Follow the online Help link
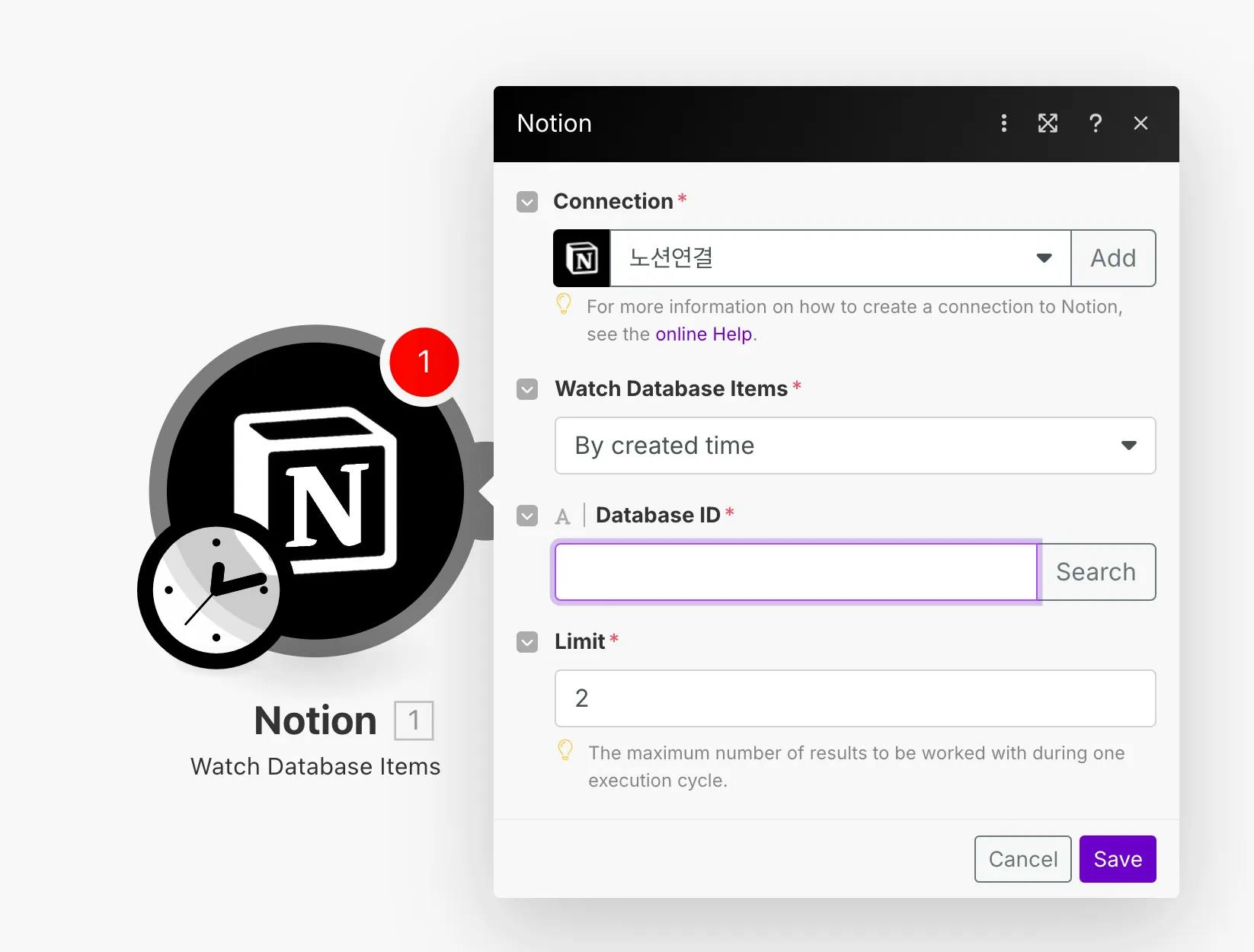This screenshot has width=1254, height=952. (703, 334)
